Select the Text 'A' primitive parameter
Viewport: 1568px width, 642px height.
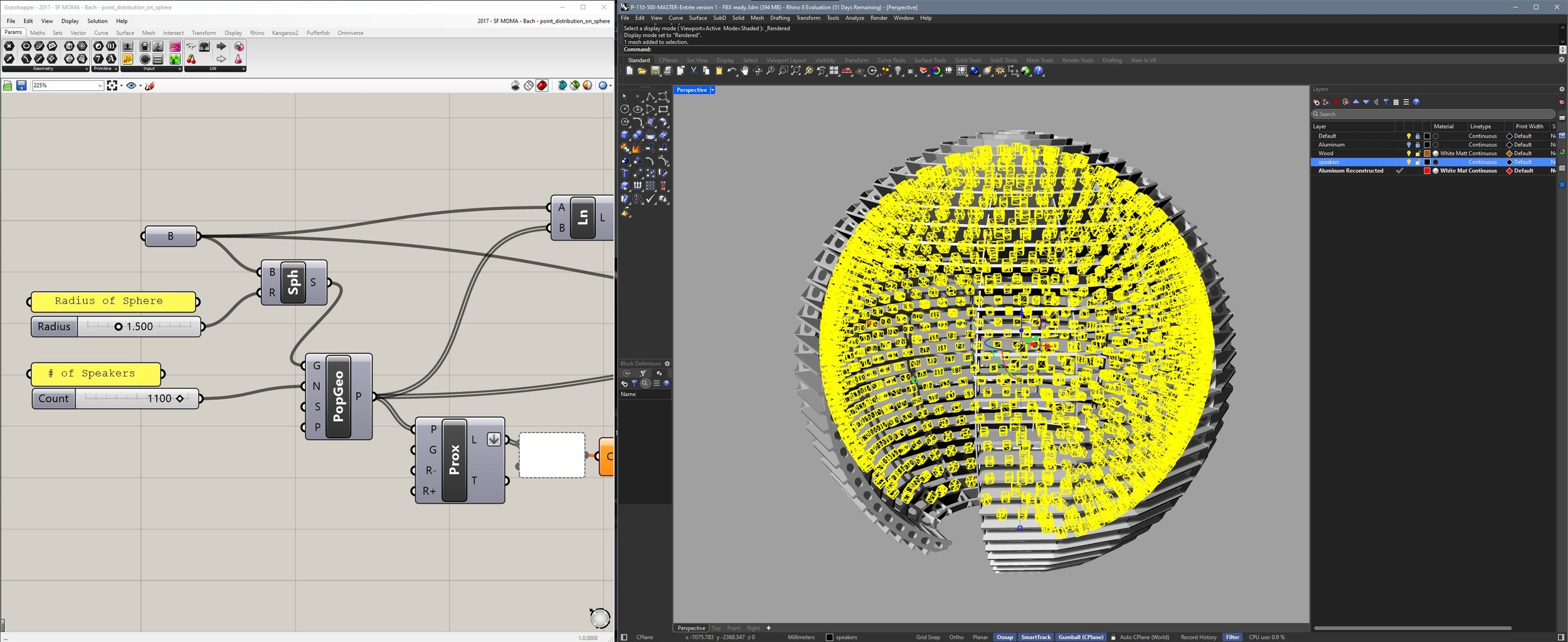111,58
